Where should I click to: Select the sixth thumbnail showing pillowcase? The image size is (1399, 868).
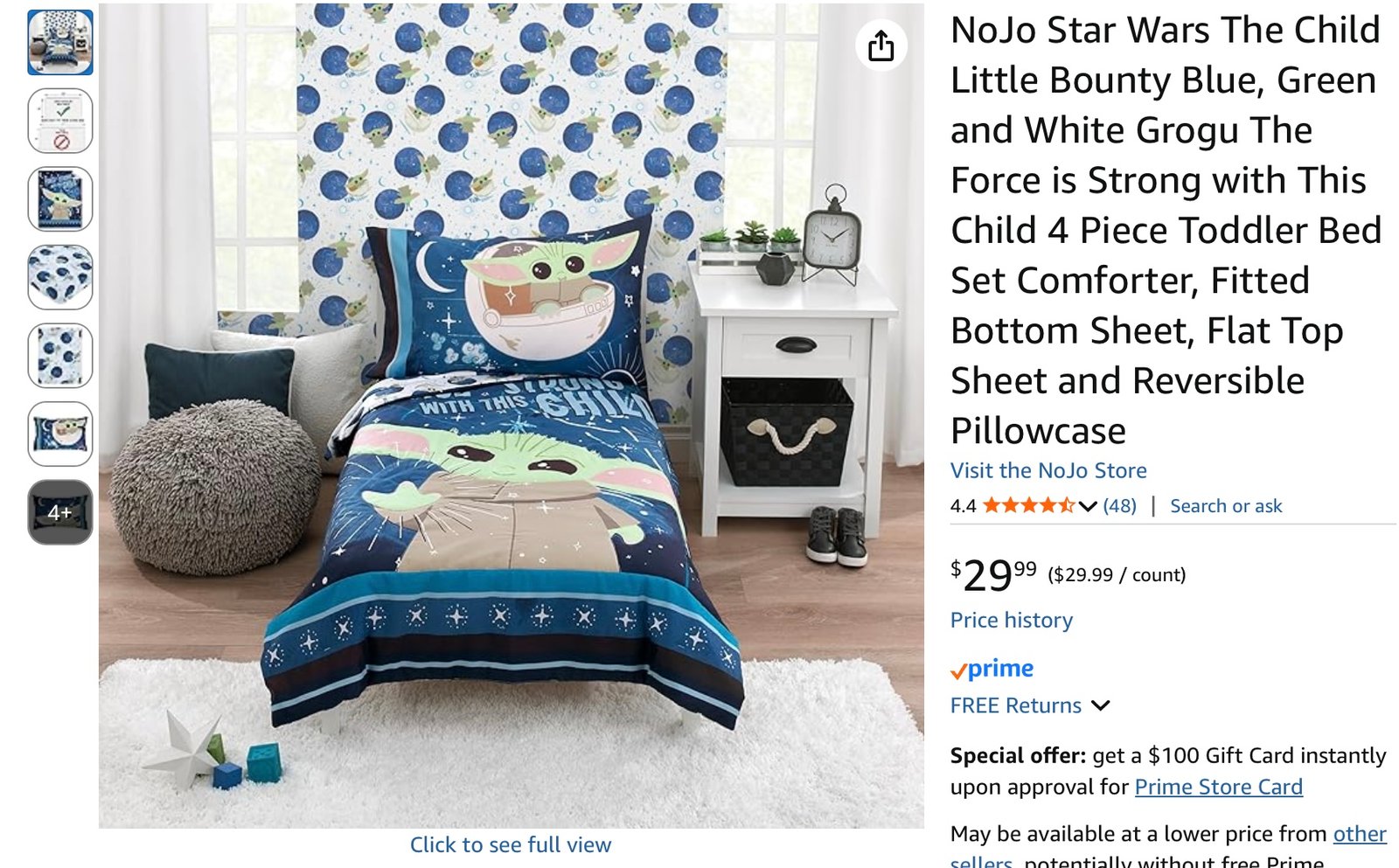[x=60, y=434]
